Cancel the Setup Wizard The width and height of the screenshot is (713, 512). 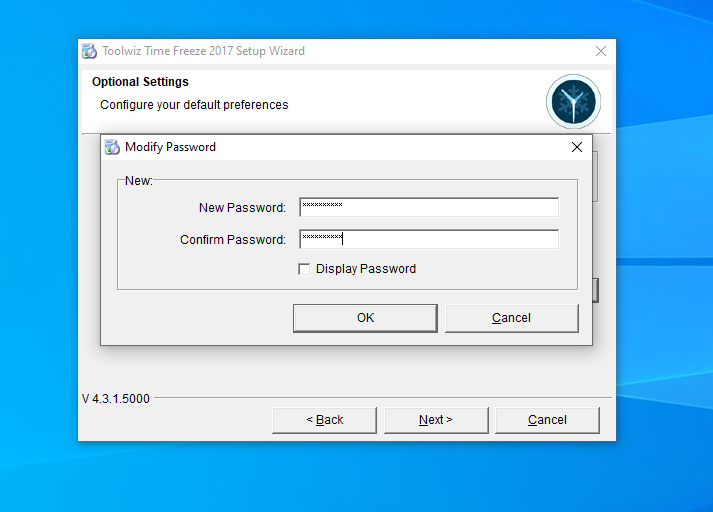click(547, 420)
